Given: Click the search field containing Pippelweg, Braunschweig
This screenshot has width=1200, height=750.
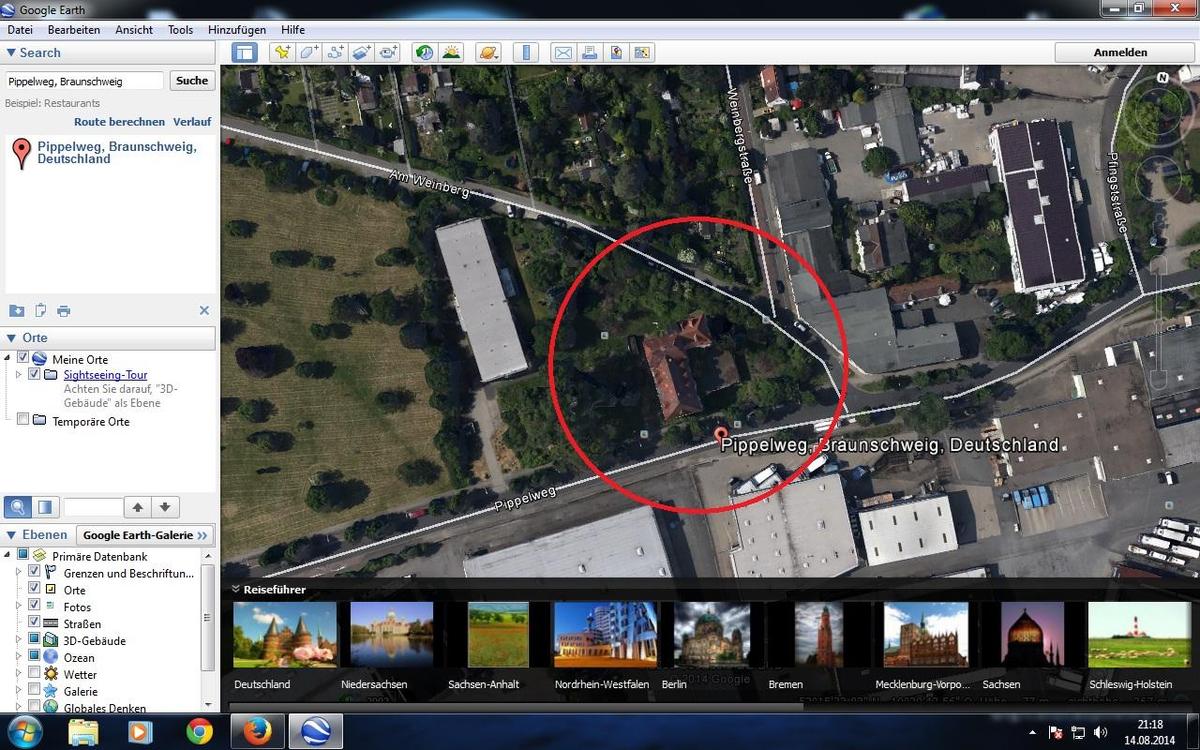Looking at the screenshot, I should click(x=84, y=81).
